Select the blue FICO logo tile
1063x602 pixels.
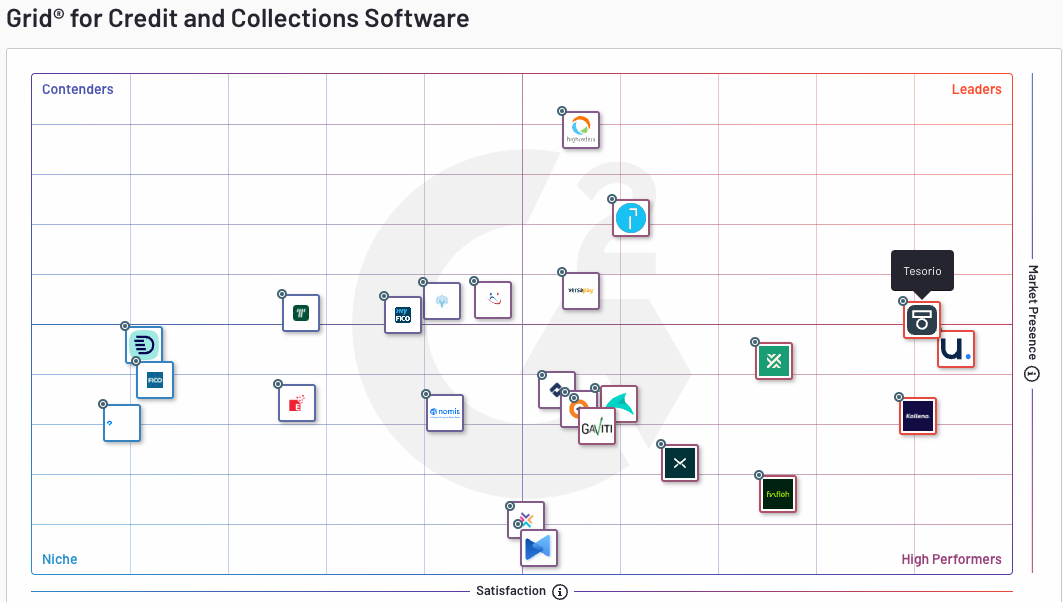coord(155,380)
